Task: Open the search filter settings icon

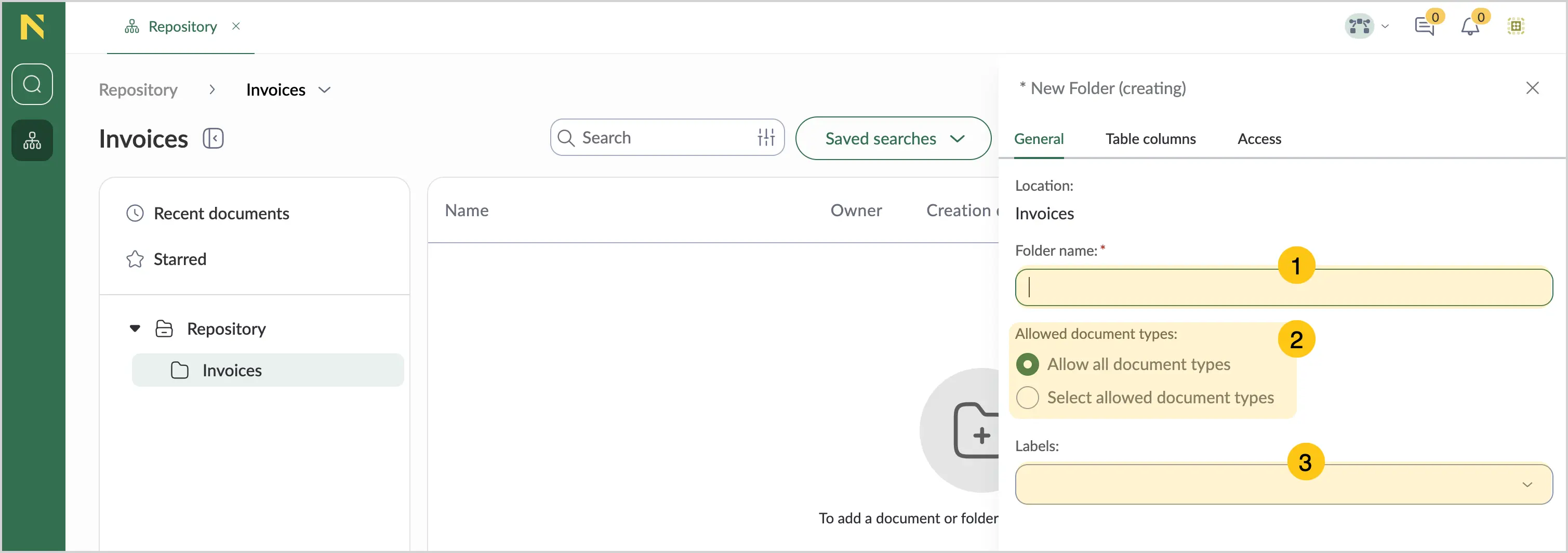Action: point(766,138)
